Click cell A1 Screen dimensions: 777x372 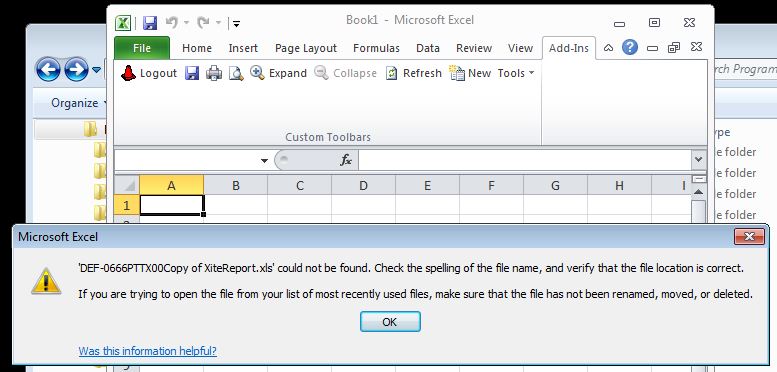171,205
